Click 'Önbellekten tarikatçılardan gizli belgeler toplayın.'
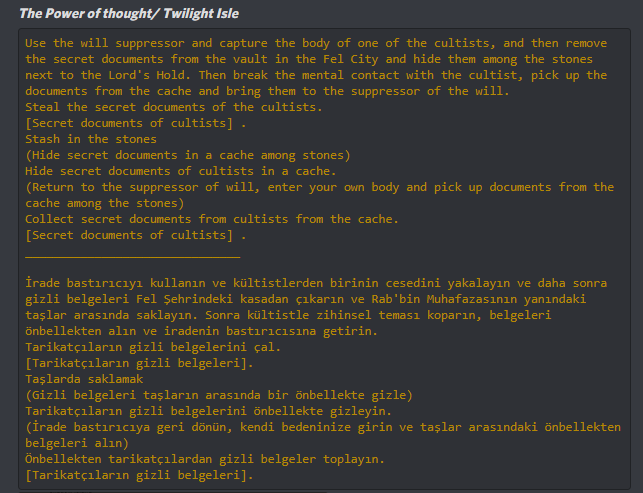Image resolution: width=643 pixels, height=493 pixels. pos(205,459)
